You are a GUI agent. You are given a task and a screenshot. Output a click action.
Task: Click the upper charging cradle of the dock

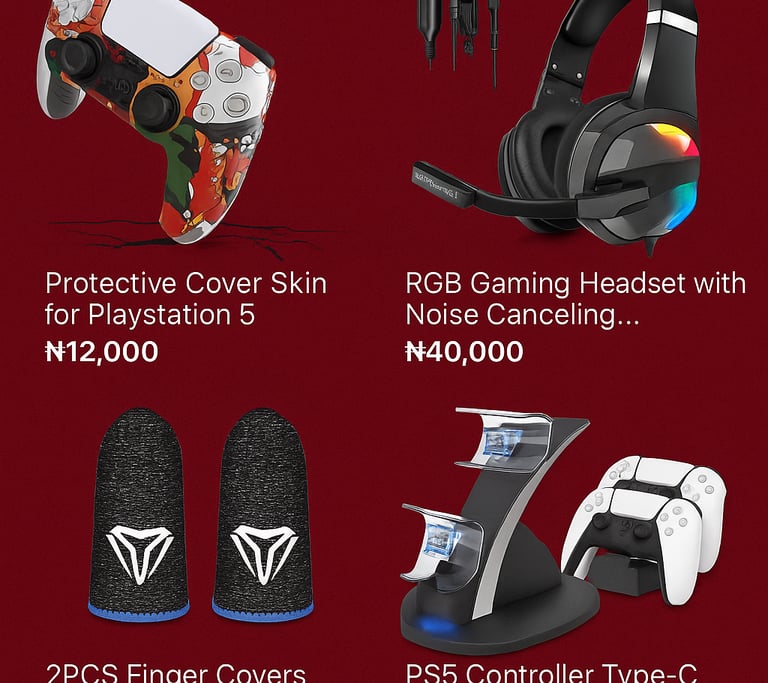(x=504, y=441)
